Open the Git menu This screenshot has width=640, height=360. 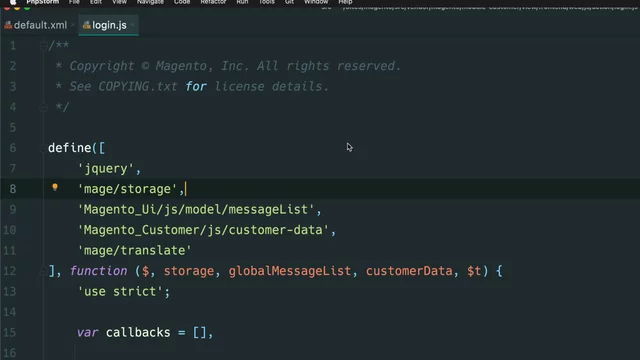click(289, 2)
